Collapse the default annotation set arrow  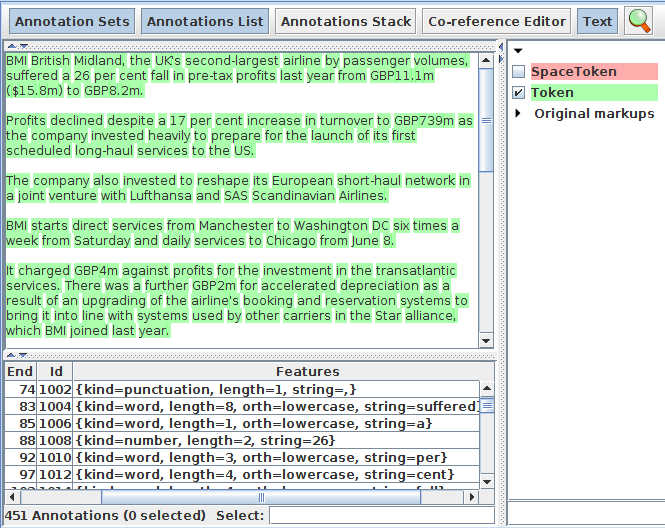point(518,51)
